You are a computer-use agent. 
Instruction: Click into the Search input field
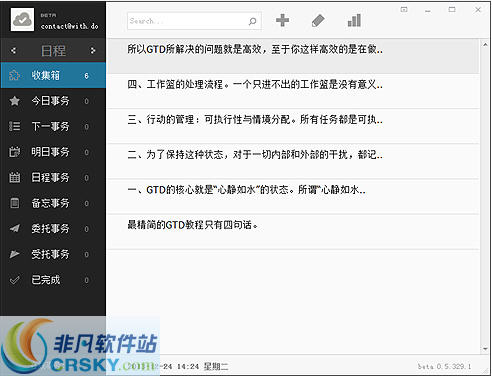[194, 21]
